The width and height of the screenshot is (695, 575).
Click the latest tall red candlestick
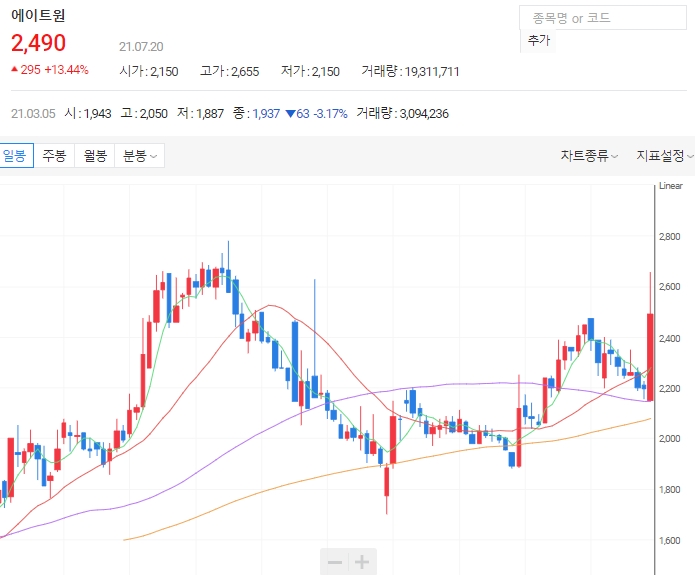click(650, 357)
